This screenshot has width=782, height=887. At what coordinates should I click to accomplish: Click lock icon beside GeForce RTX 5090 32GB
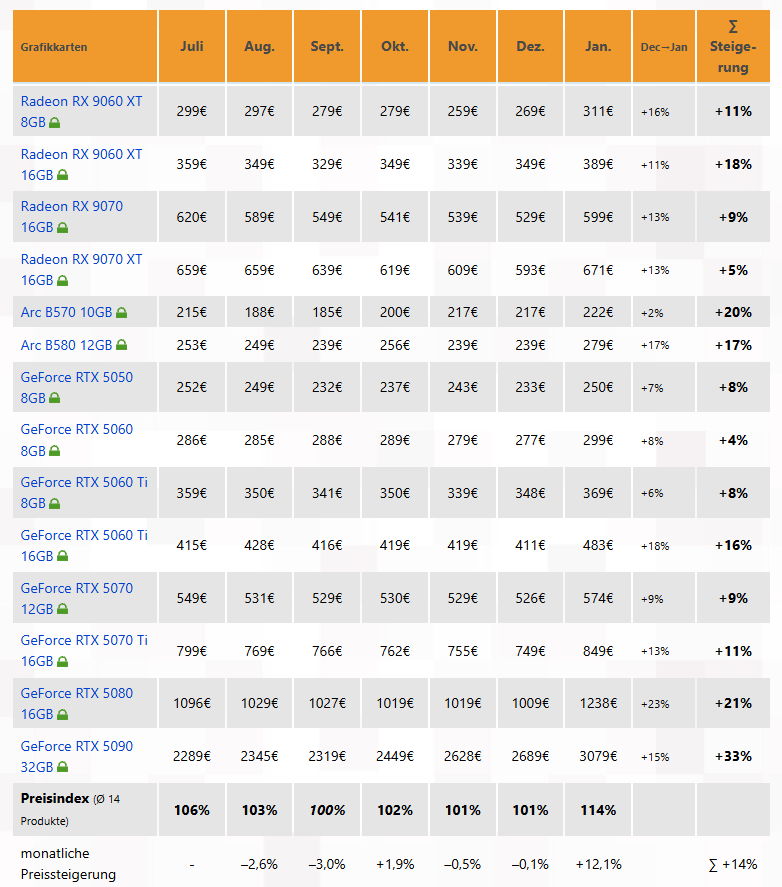point(62,767)
